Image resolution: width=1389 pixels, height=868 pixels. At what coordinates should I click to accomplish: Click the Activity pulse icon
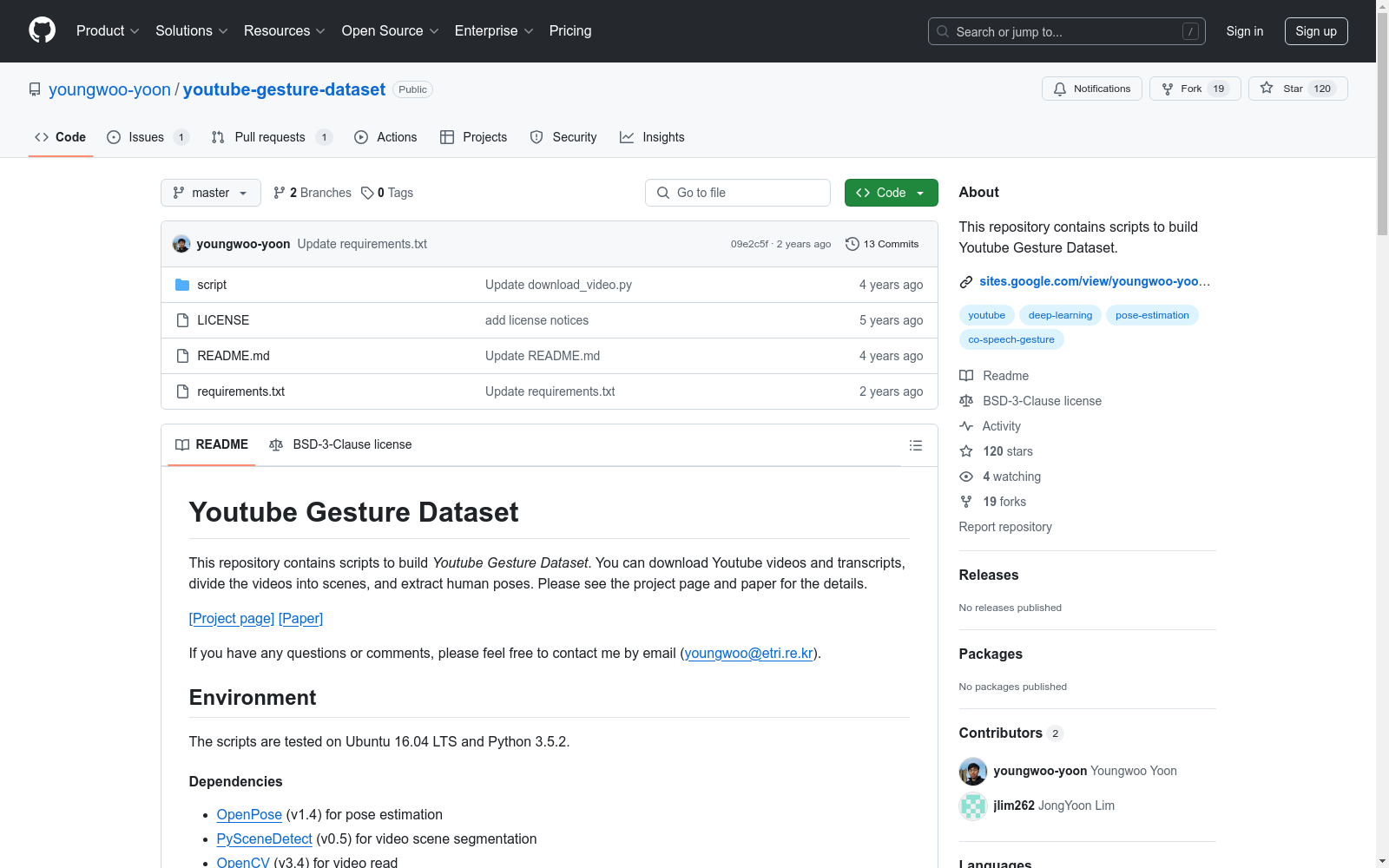[966, 426]
